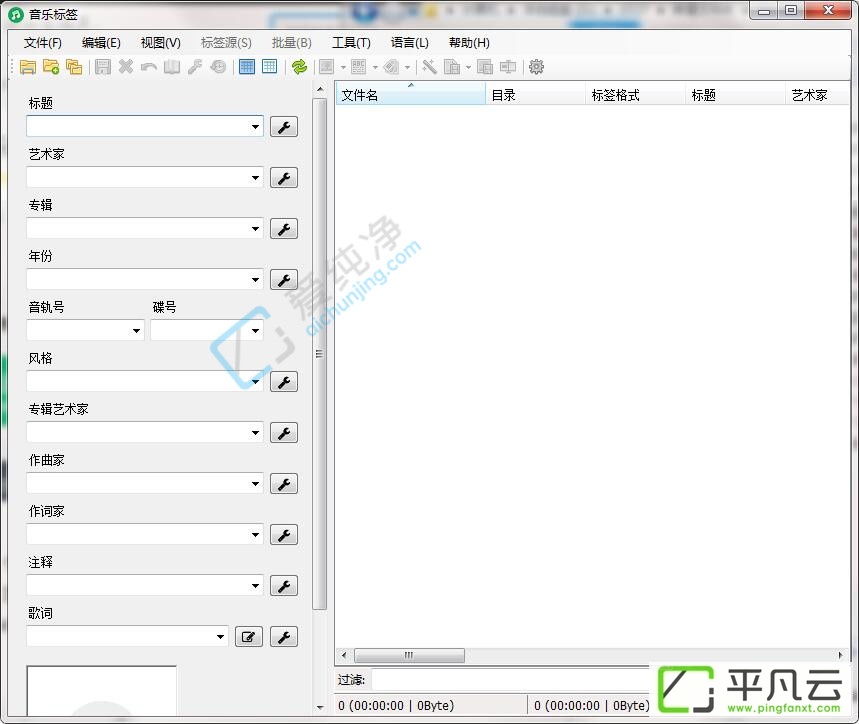Viewport: 859px width, 724px height.
Task: Open the ABC conversion dropdown arrow
Action: point(375,67)
